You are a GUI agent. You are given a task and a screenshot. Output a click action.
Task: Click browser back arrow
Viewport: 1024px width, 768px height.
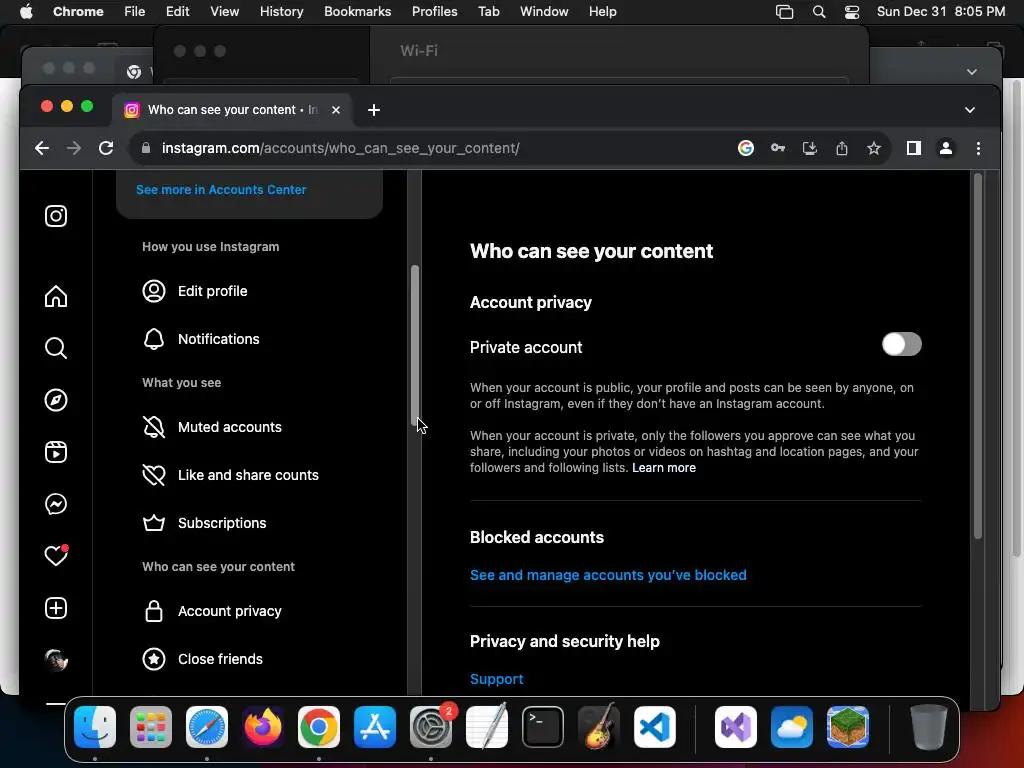click(x=42, y=148)
